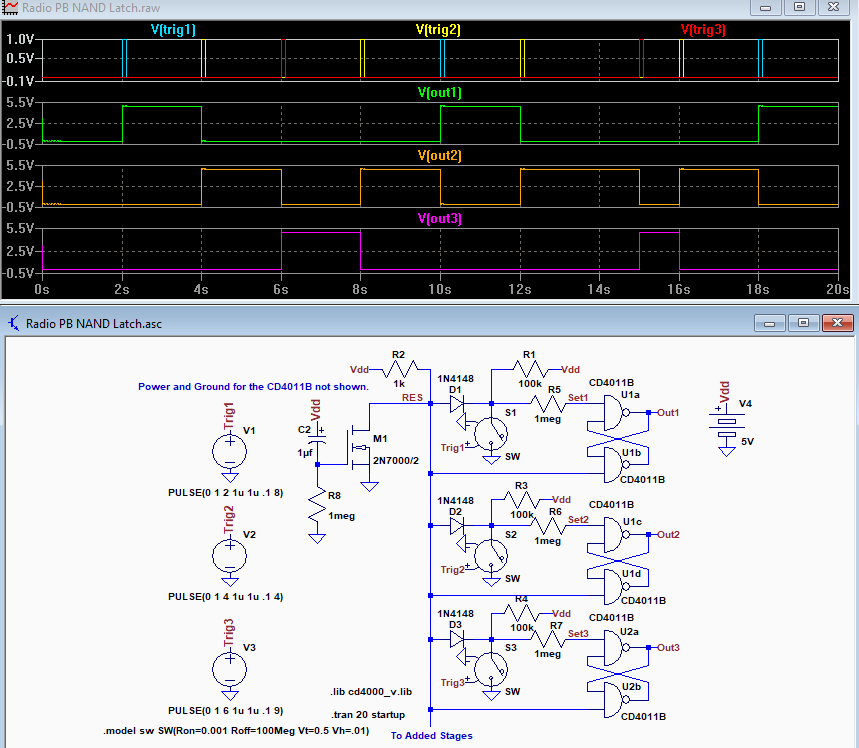
Task: Select MOSFET M1 symbol
Action: click(x=359, y=448)
